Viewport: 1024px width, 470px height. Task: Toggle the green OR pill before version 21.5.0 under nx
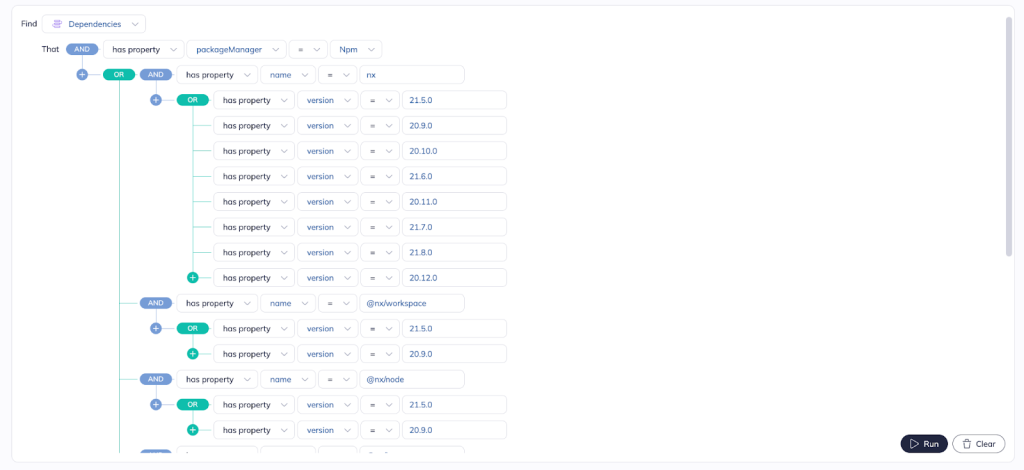click(192, 100)
